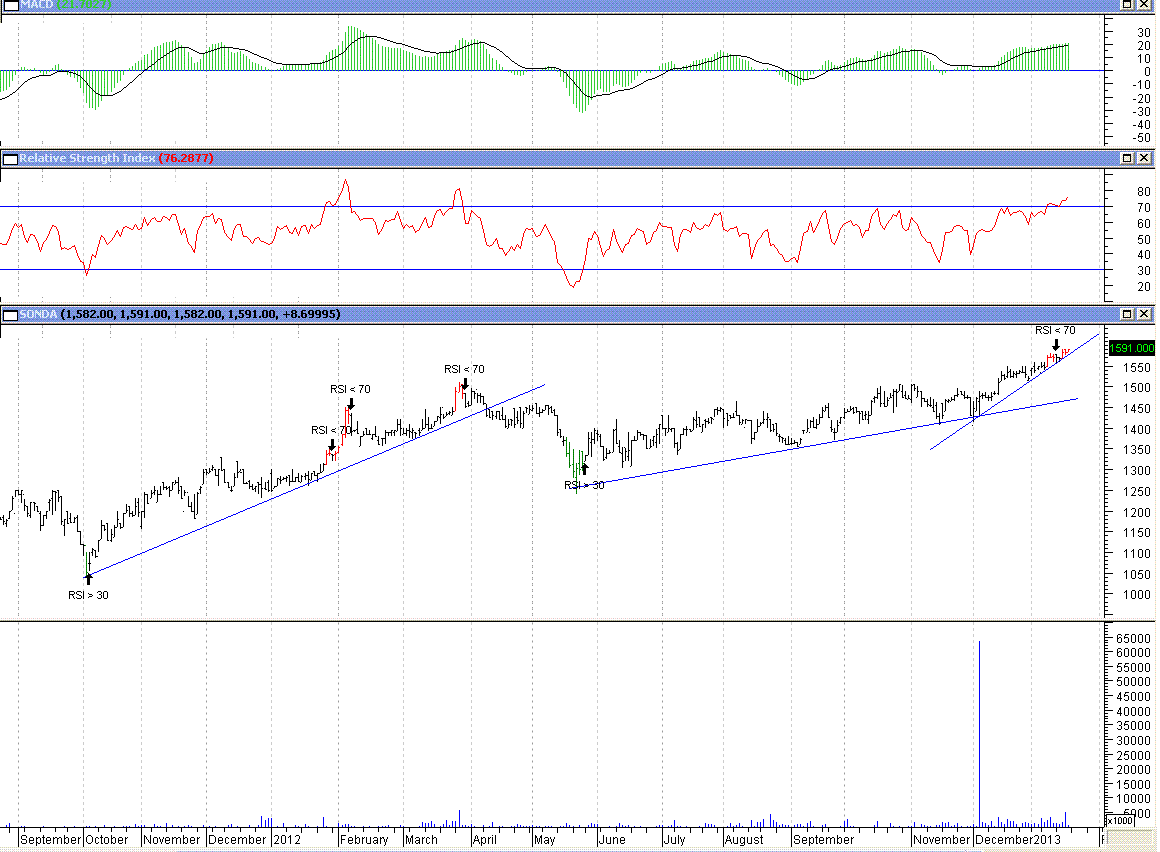This screenshot has width=1160, height=852.
Task: Open the Relative Strength Index panel control icon
Action: click(x=9, y=158)
